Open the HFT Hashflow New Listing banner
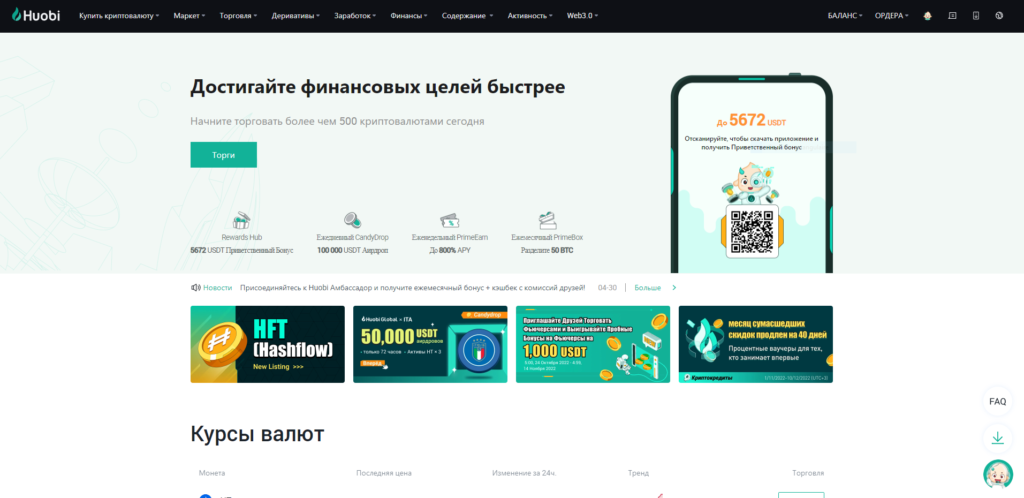 (x=268, y=344)
